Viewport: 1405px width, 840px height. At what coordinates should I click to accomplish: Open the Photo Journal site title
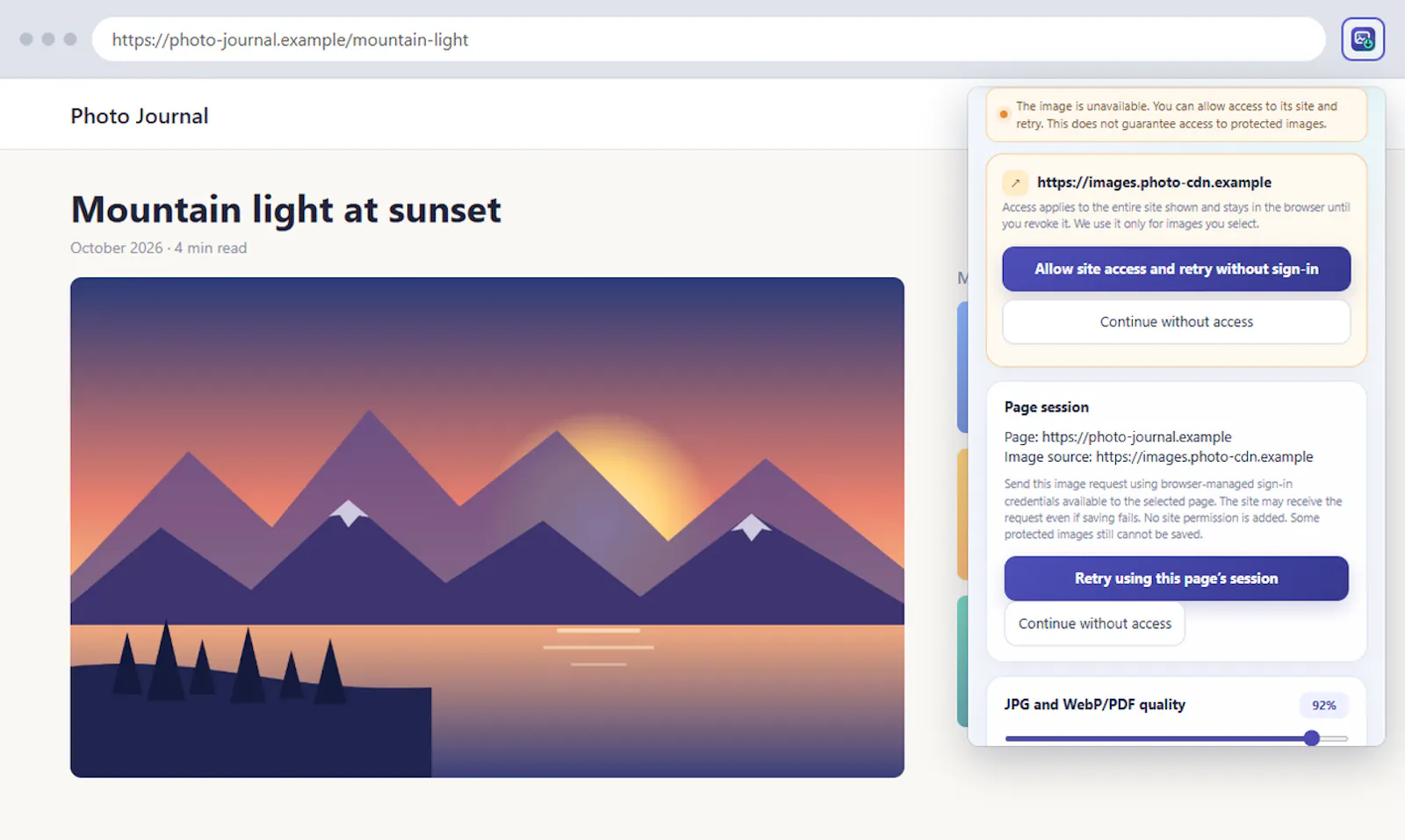click(x=140, y=116)
